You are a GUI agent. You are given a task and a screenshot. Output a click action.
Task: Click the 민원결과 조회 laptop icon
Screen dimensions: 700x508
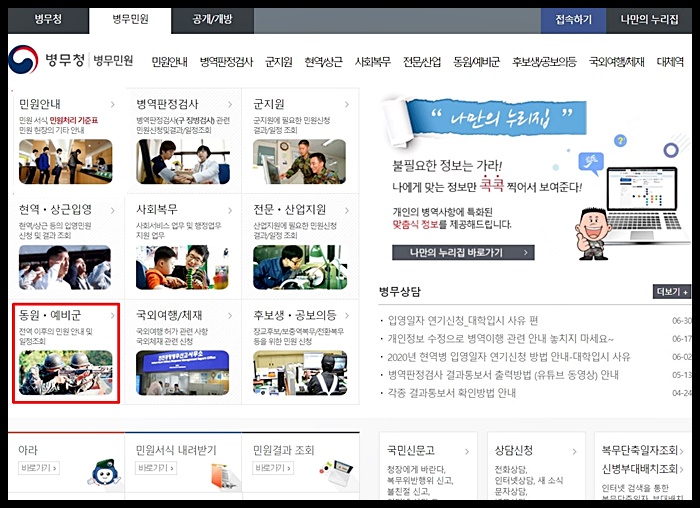click(338, 471)
